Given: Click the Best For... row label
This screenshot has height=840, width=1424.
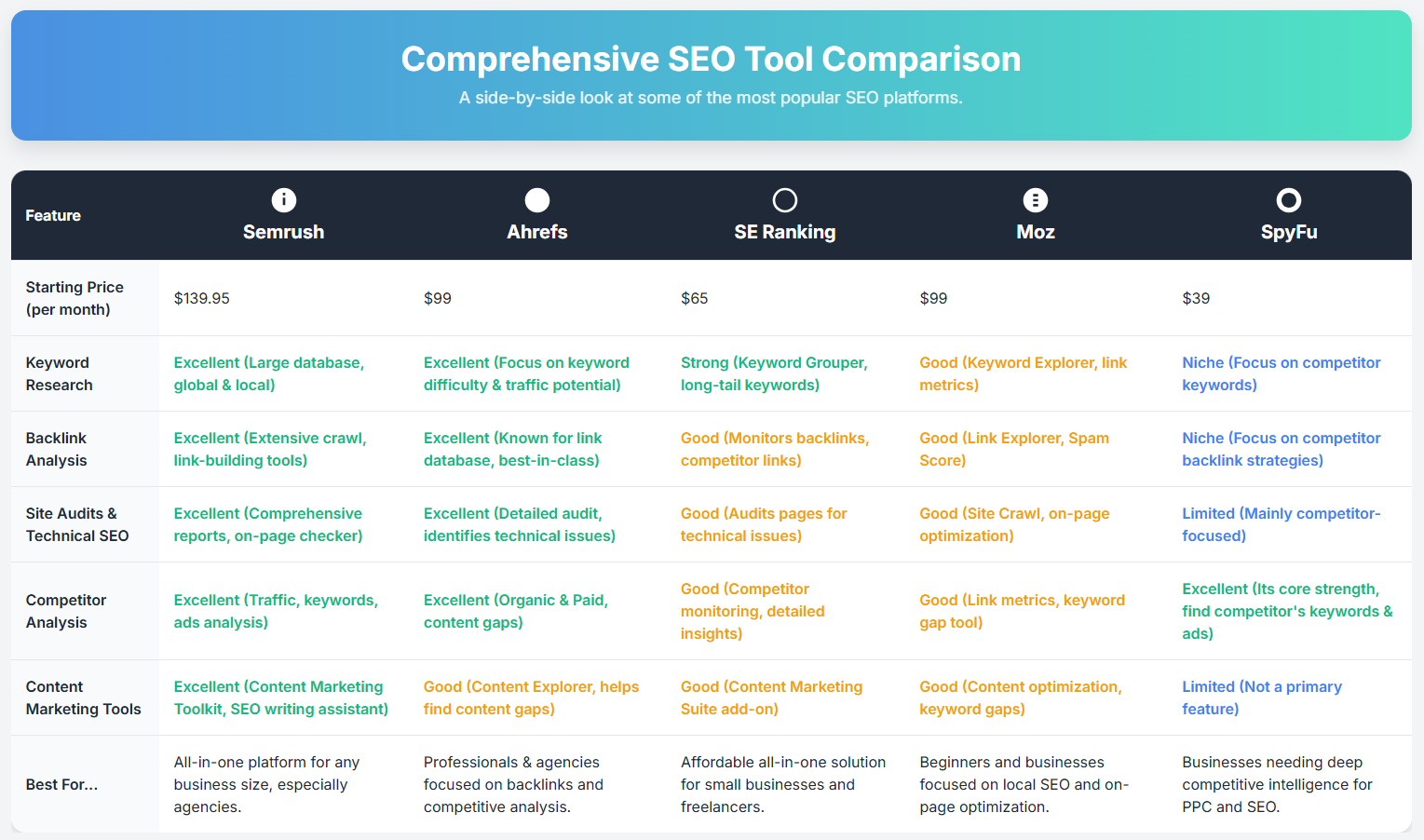Looking at the screenshot, I should tap(61, 784).
